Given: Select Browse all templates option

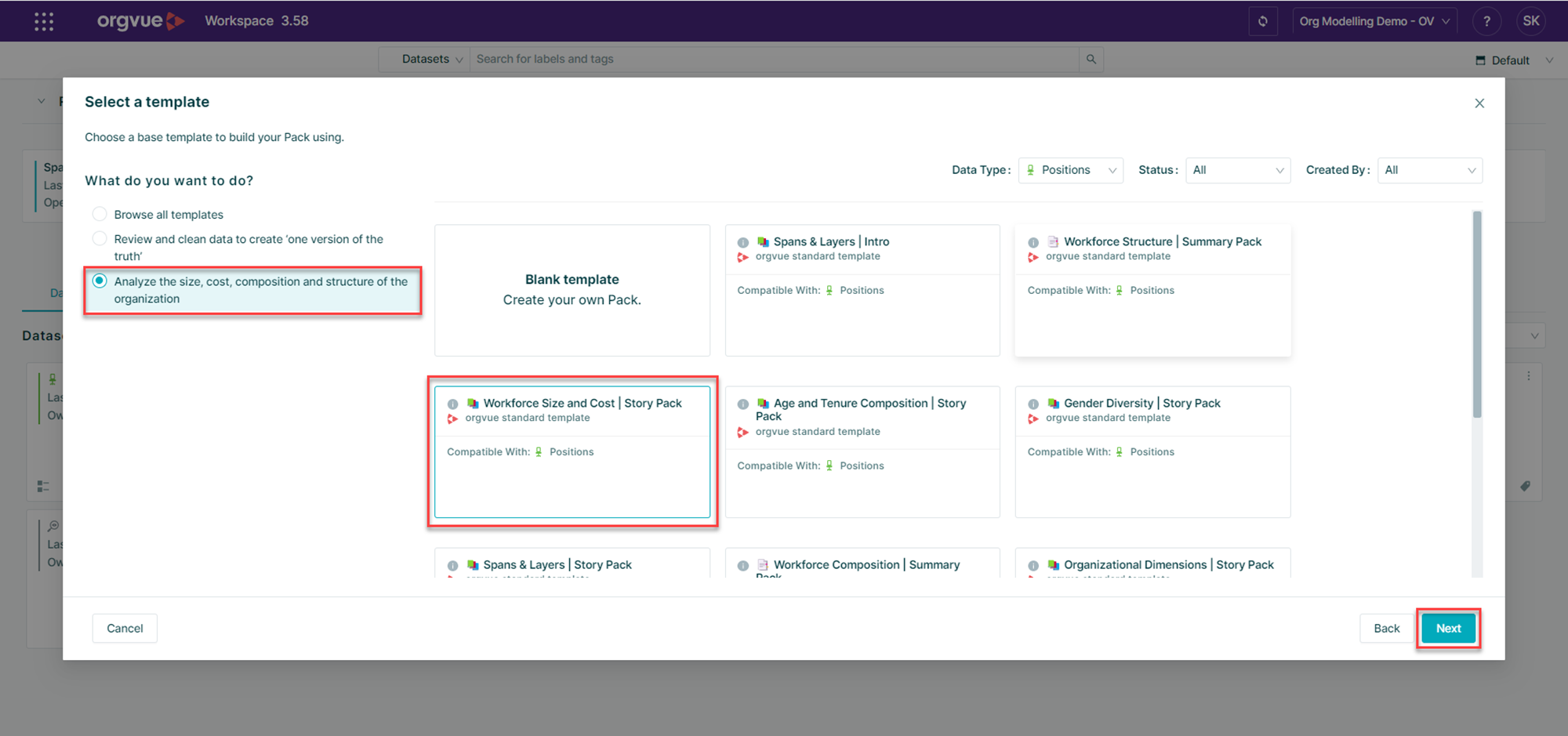Looking at the screenshot, I should [158, 215].
